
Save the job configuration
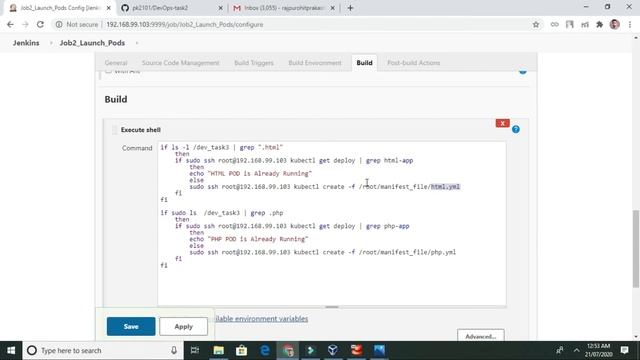pyautogui.click(x=131, y=327)
